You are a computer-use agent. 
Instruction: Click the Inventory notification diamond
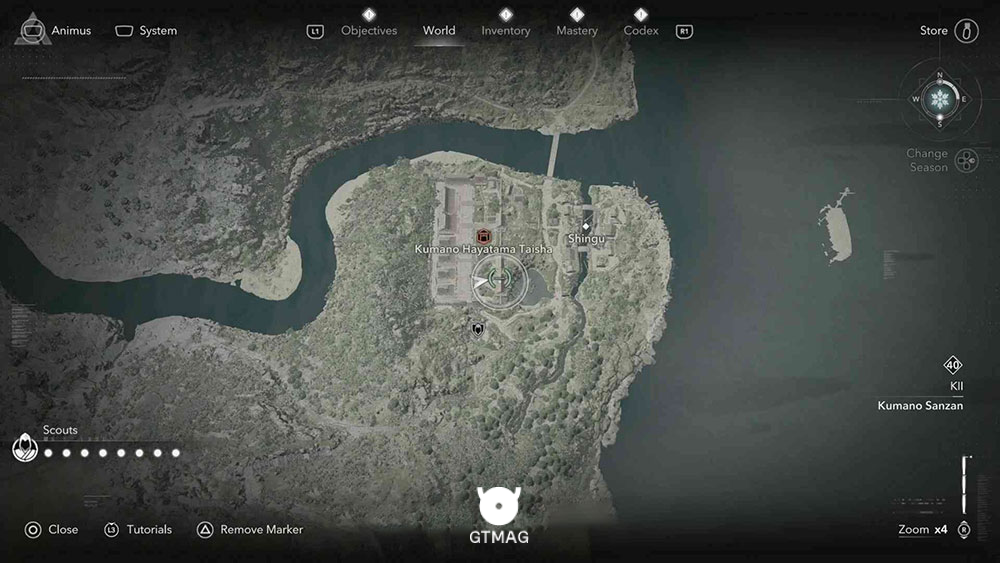click(x=506, y=14)
